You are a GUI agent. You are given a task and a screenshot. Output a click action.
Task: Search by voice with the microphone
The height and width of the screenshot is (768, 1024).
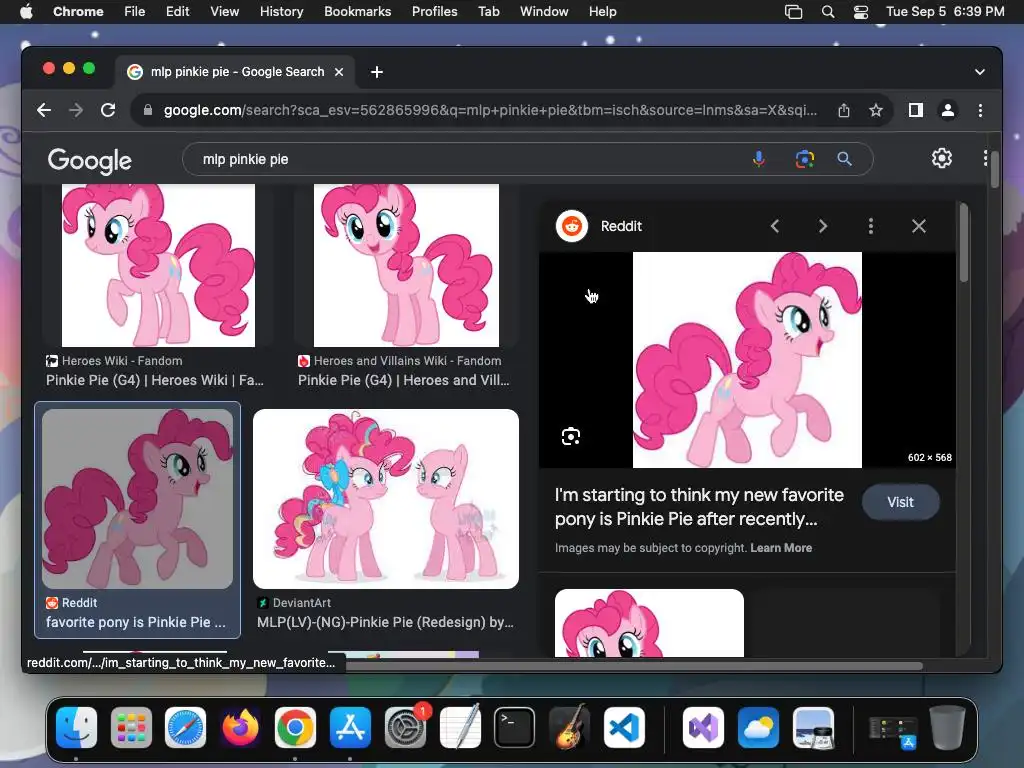[759, 159]
